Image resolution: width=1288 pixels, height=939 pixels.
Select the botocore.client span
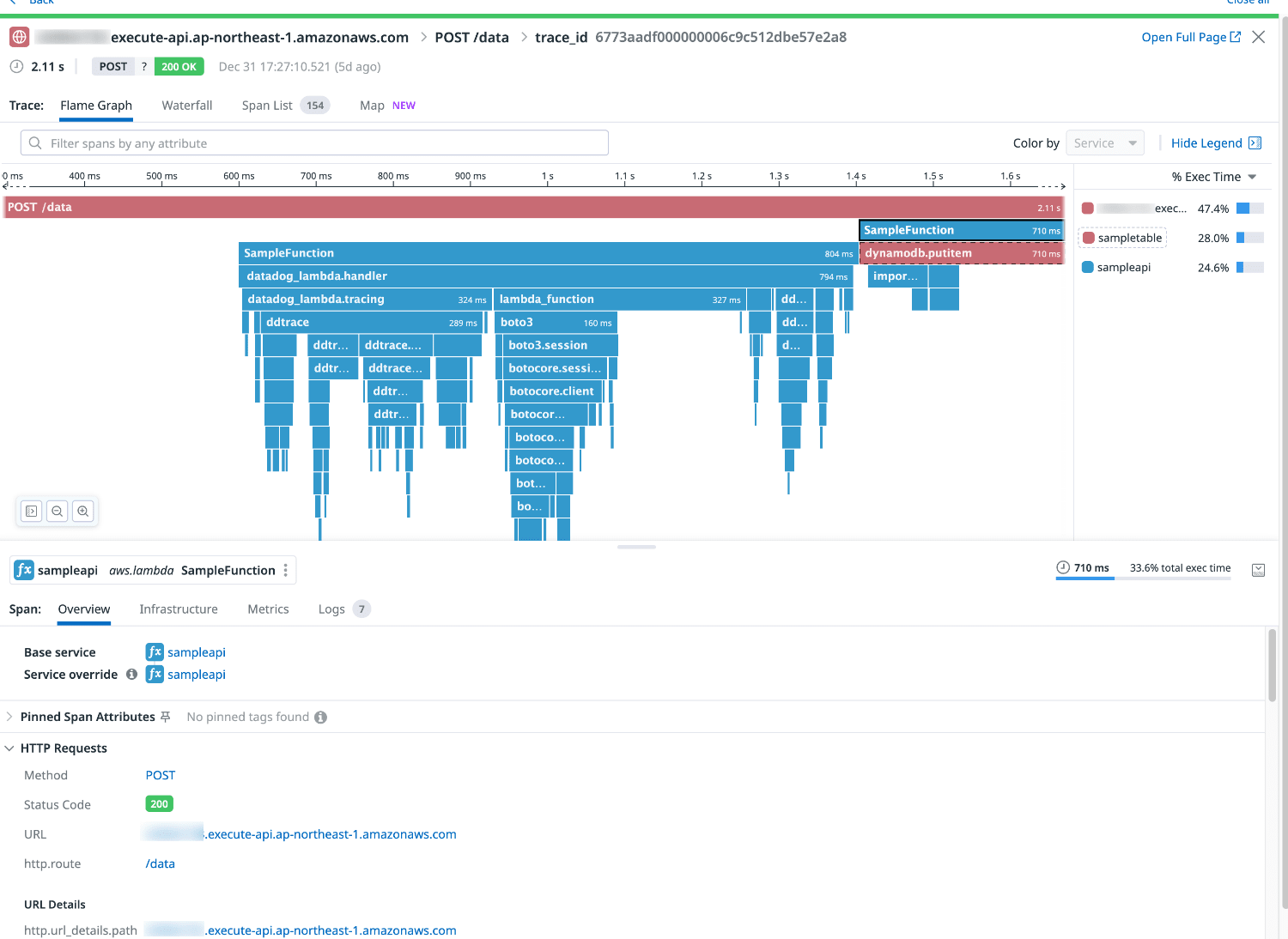(x=553, y=391)
